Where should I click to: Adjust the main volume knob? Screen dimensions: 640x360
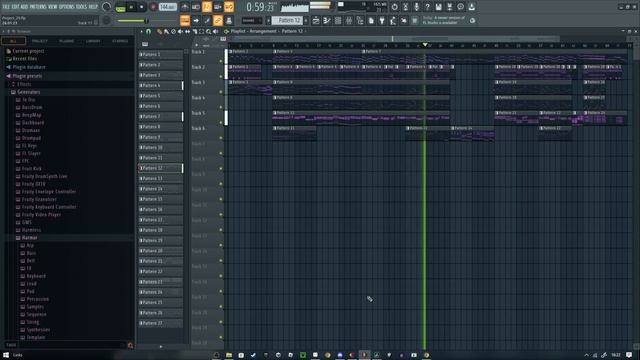pyautogui.click(x=107, y=7)
